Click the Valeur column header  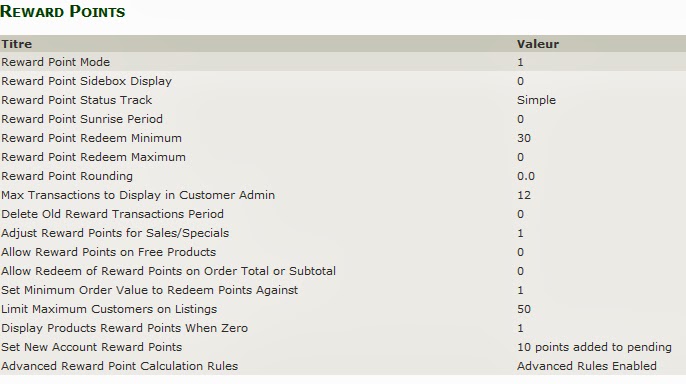click(538, 44)
